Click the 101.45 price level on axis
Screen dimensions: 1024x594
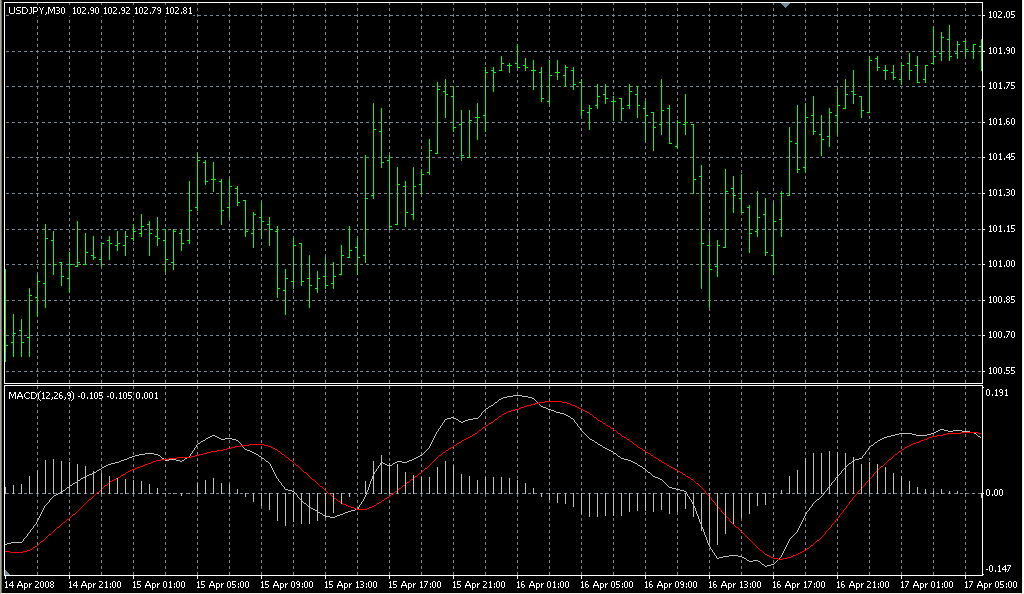[1002, 157]
